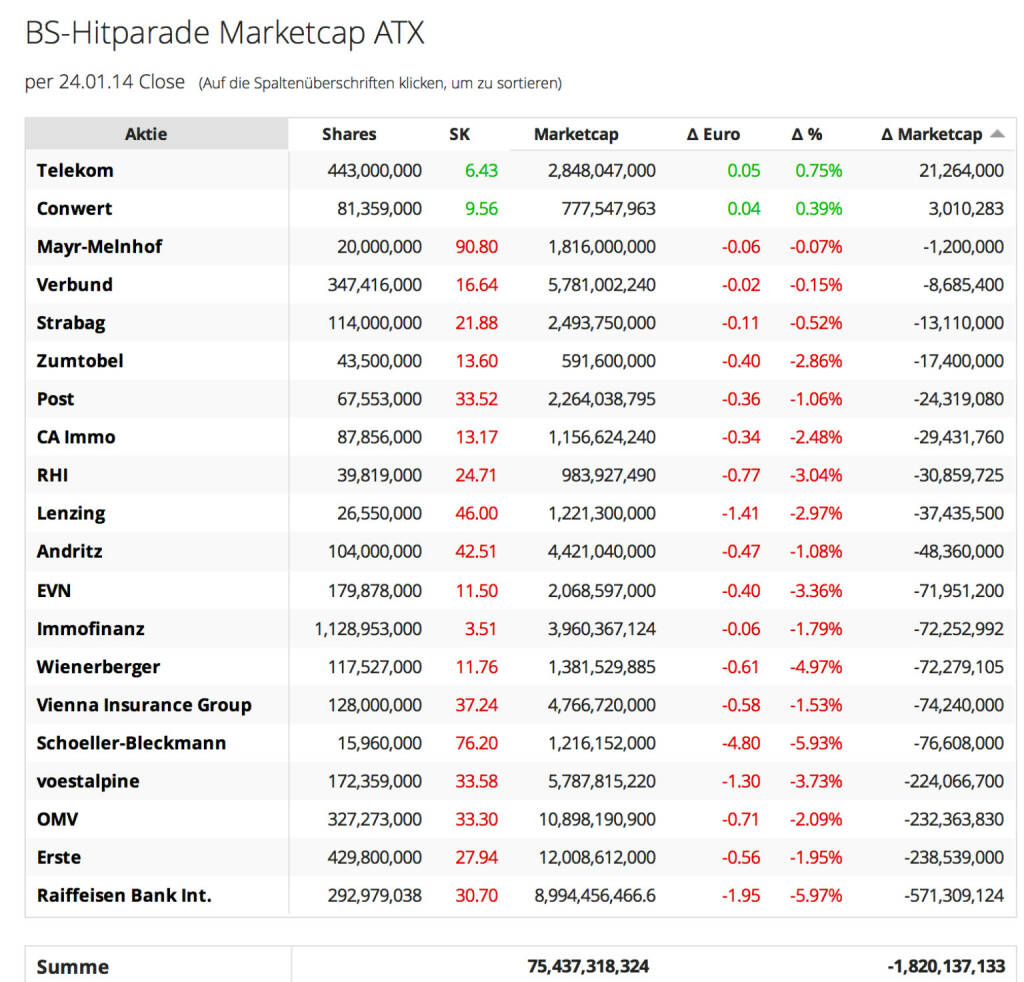Sort table by Shares column header
Viewport: 1024px width, 982px height.
(x=349, y=134)
